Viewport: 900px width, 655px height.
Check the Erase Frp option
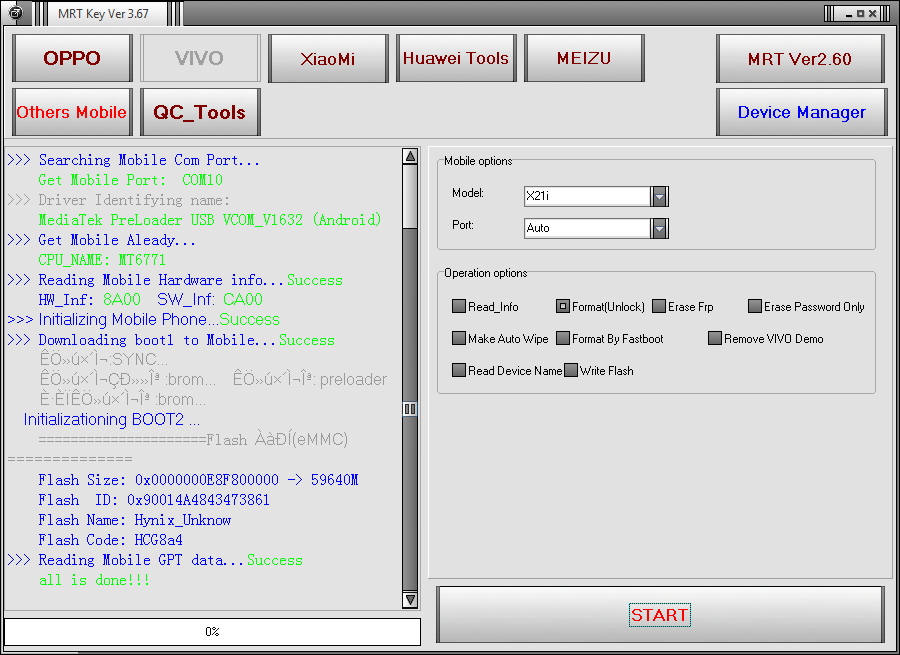coord(659,307)
